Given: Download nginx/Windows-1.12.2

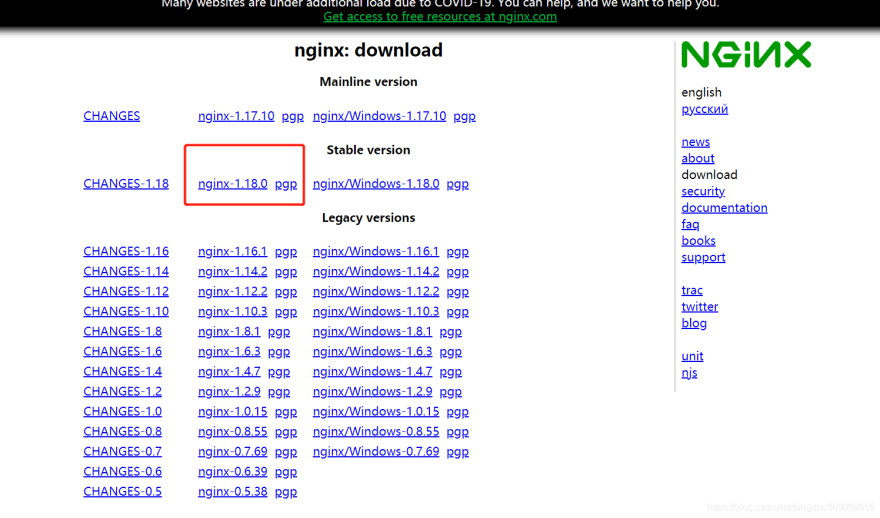Looking at the screenshot, I should [376, 292].
